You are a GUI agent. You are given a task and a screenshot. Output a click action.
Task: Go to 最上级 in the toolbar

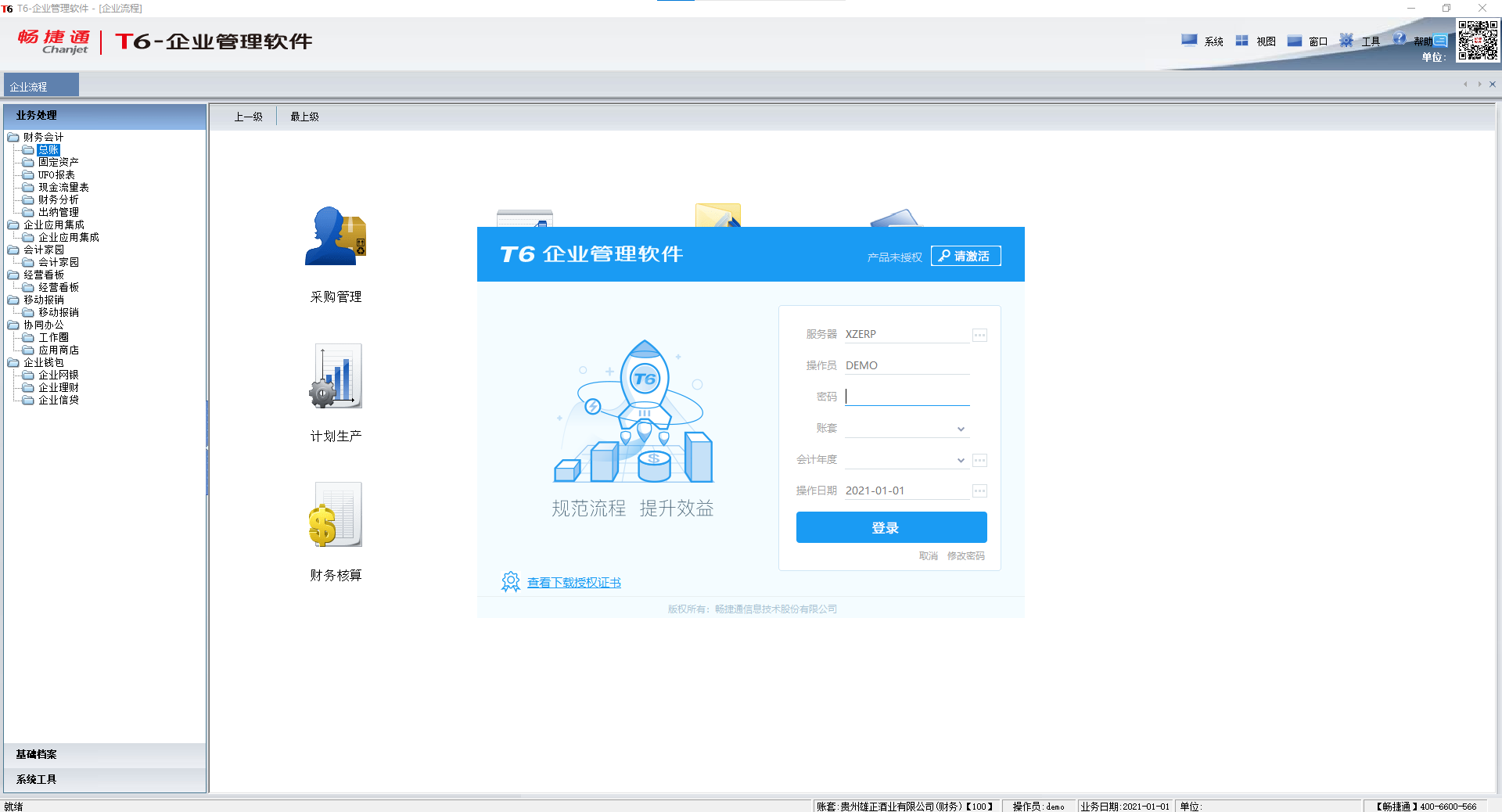tap(304, 117)
